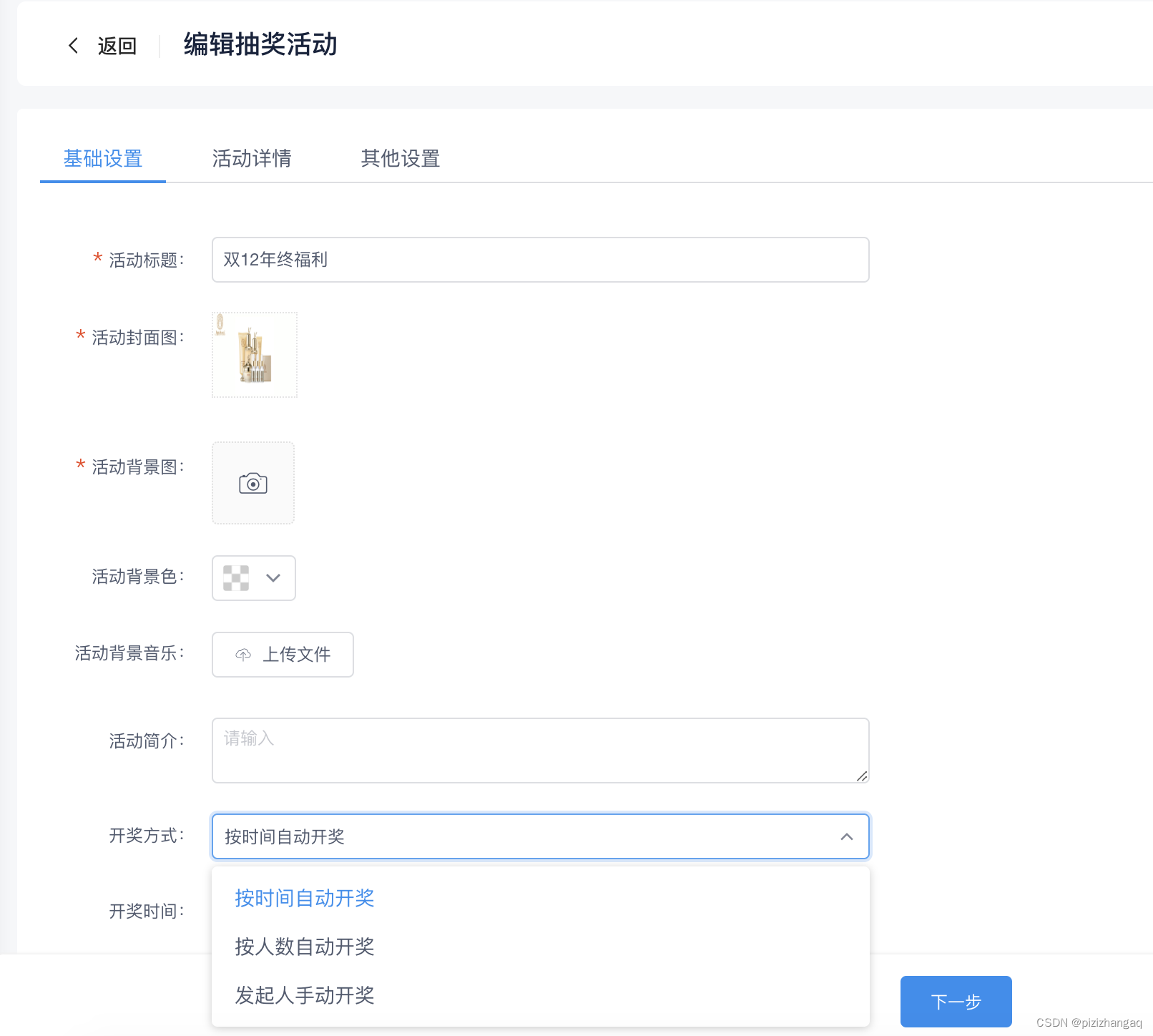
Task: Expand the background color picker chevron
Action: tap(273, 578)
